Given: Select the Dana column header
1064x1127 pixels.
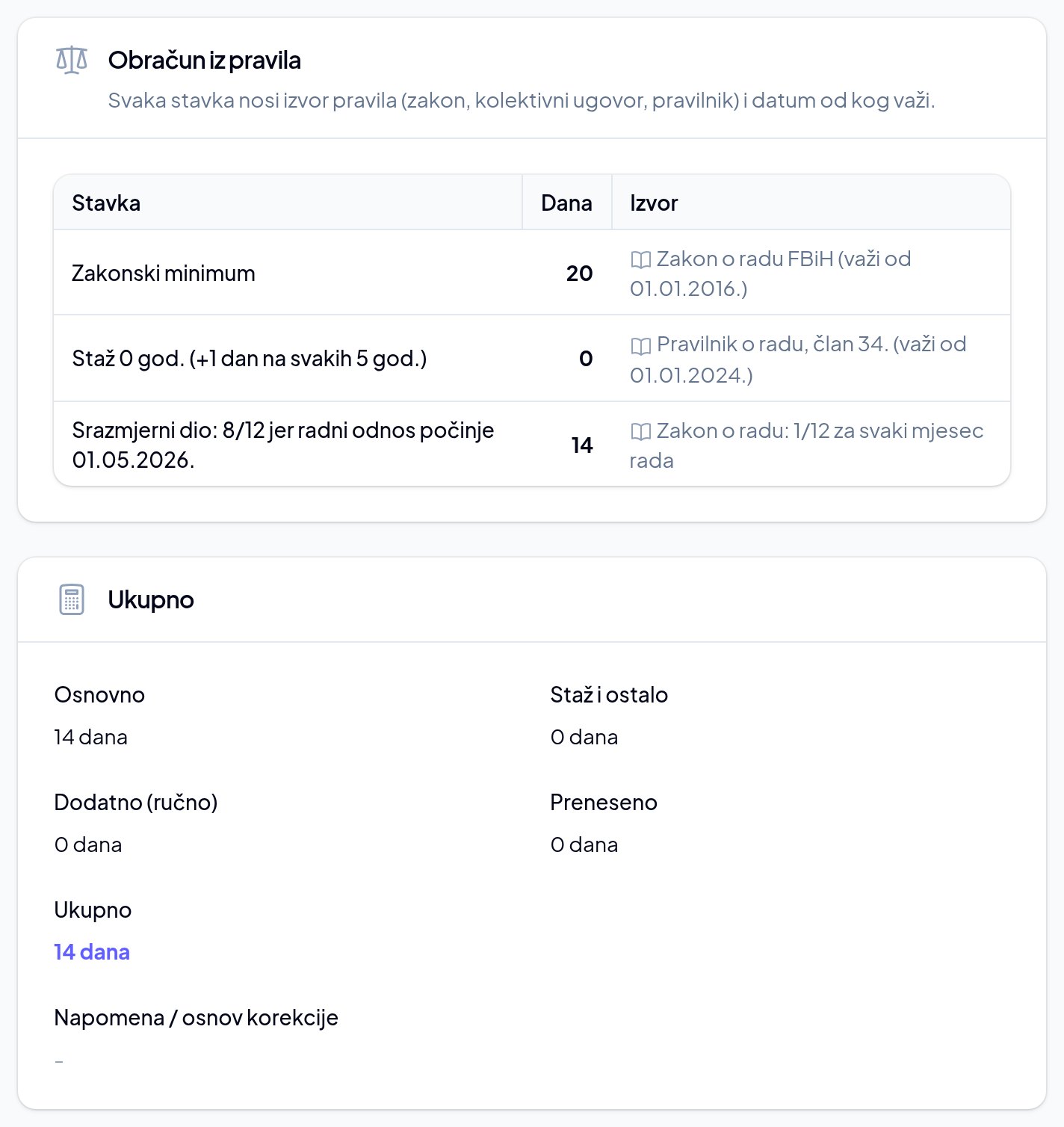Looking at the screenshot, I should tap(566, 203).
